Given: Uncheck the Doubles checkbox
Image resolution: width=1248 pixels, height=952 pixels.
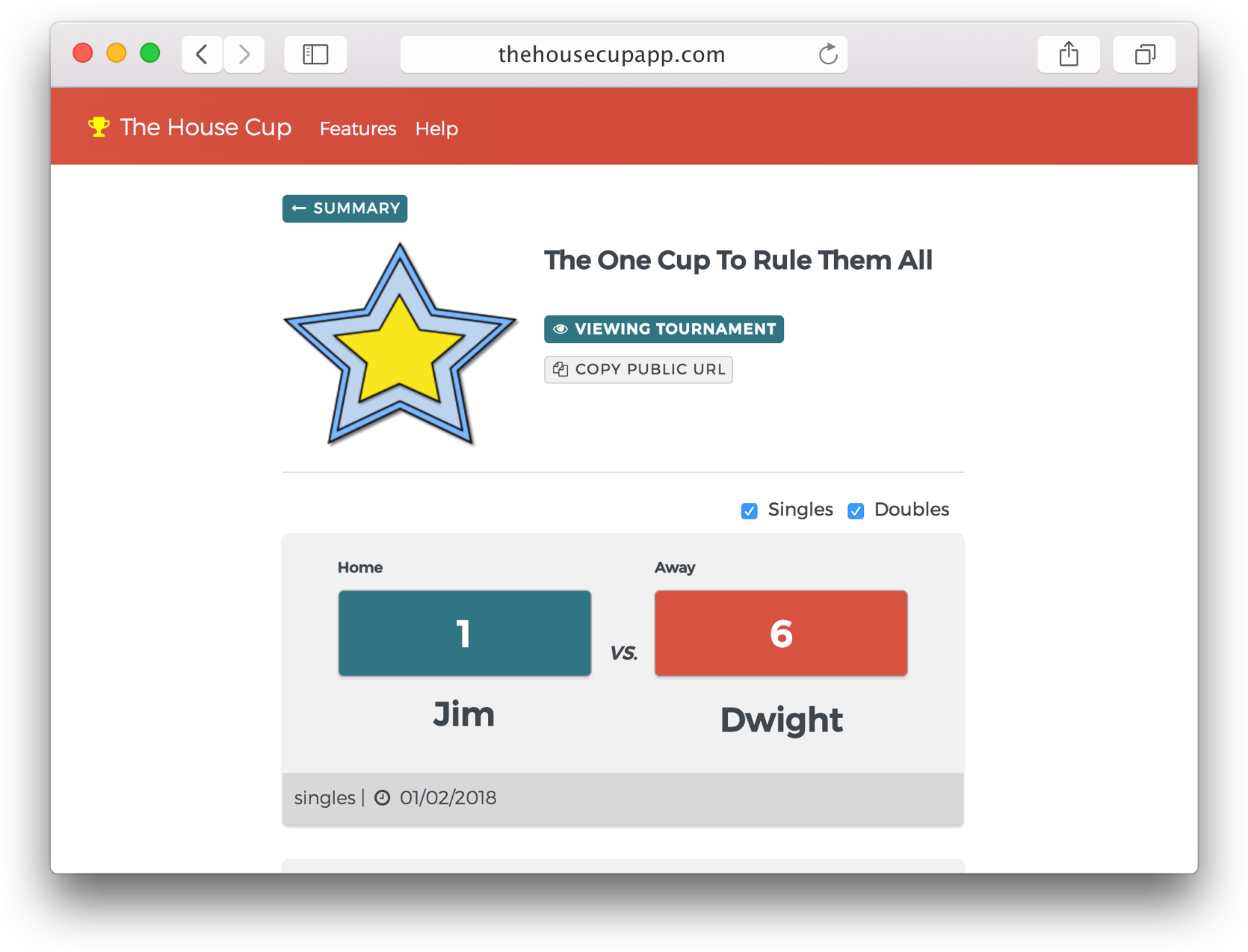Looking at the screenshot, I should pyautogui.click(x=856, y=511).
